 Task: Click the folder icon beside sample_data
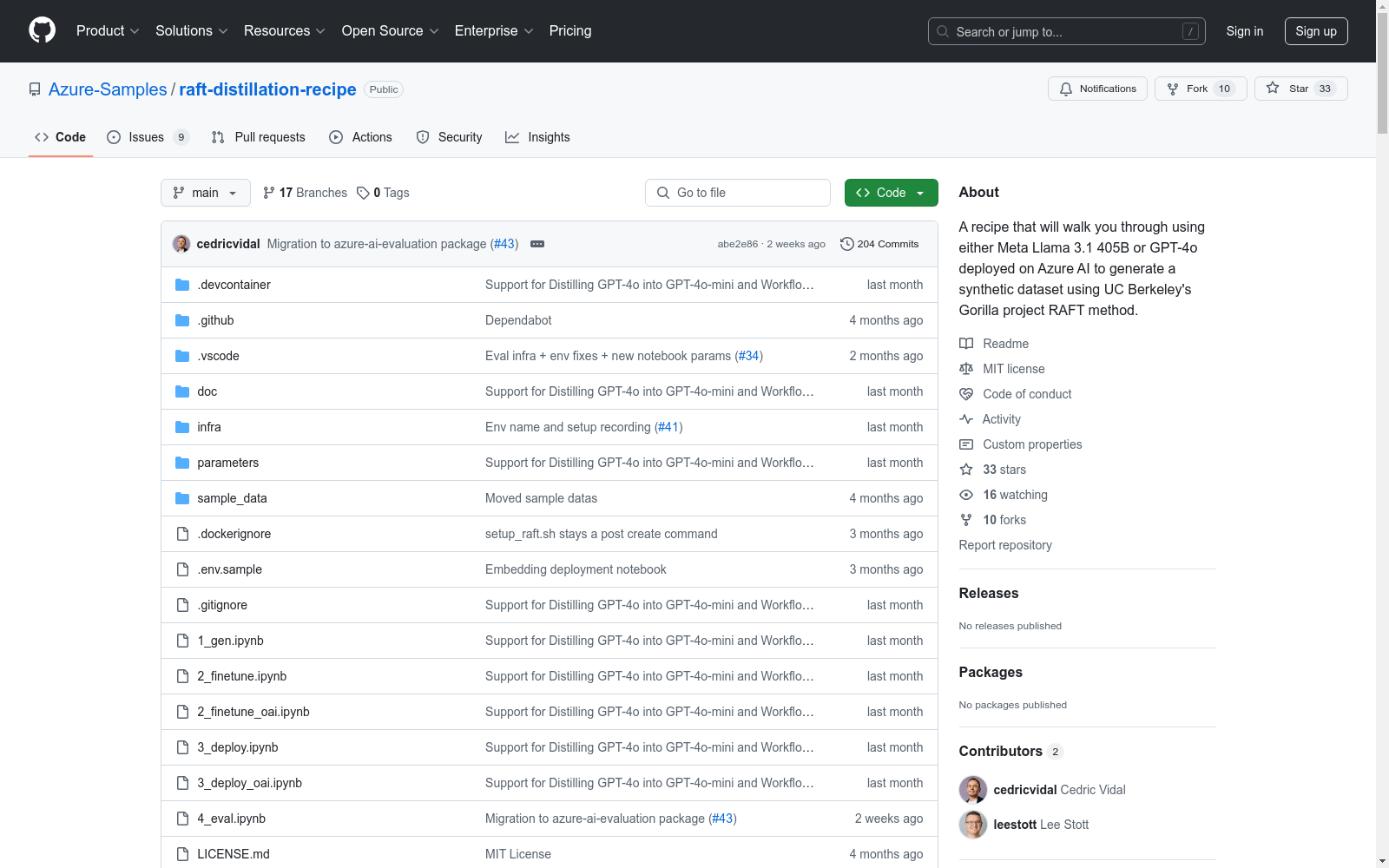click(182, 498)
